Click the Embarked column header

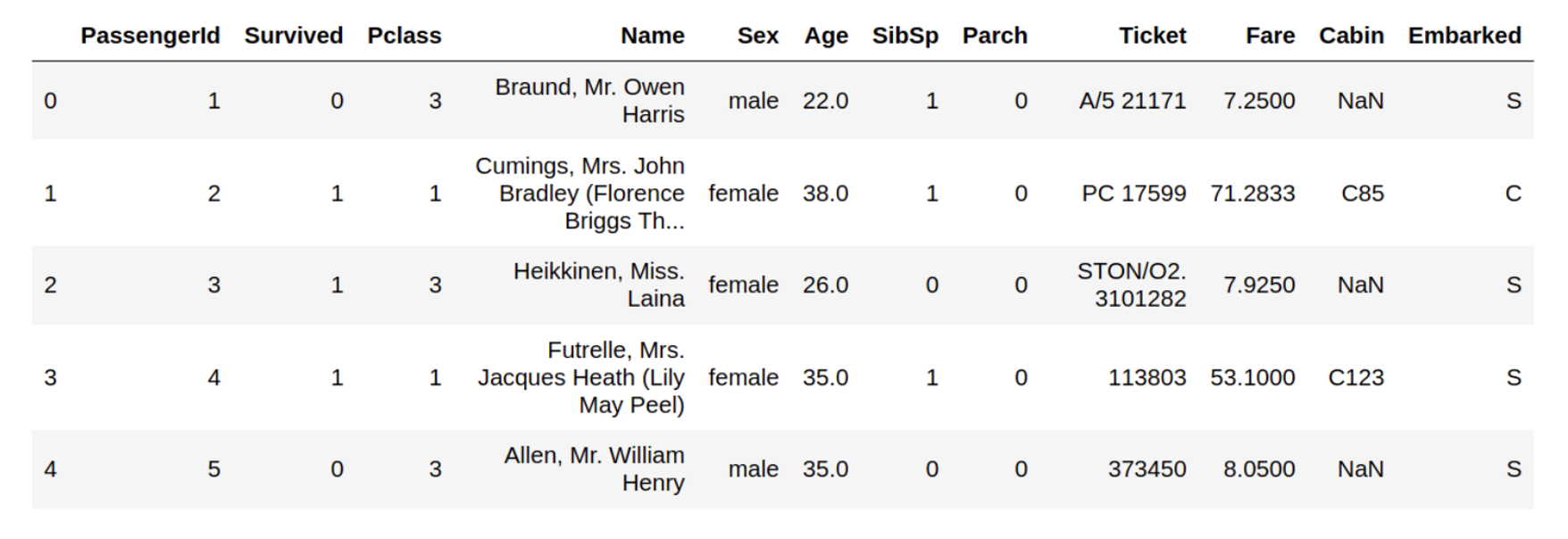[x=1464, y=36]
